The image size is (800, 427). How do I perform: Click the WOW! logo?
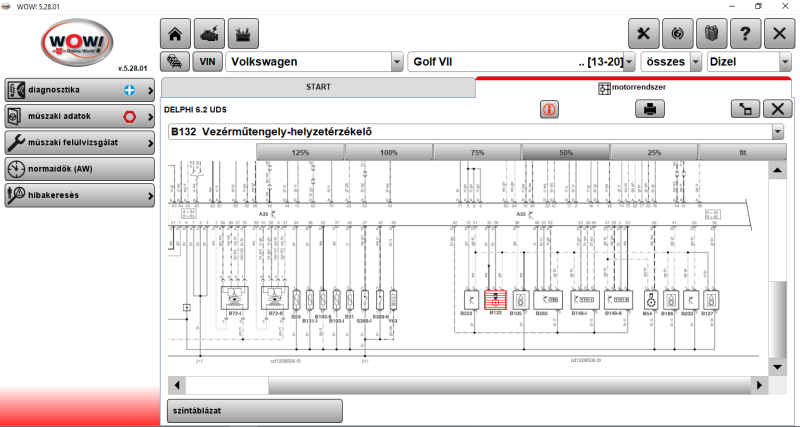77,43
